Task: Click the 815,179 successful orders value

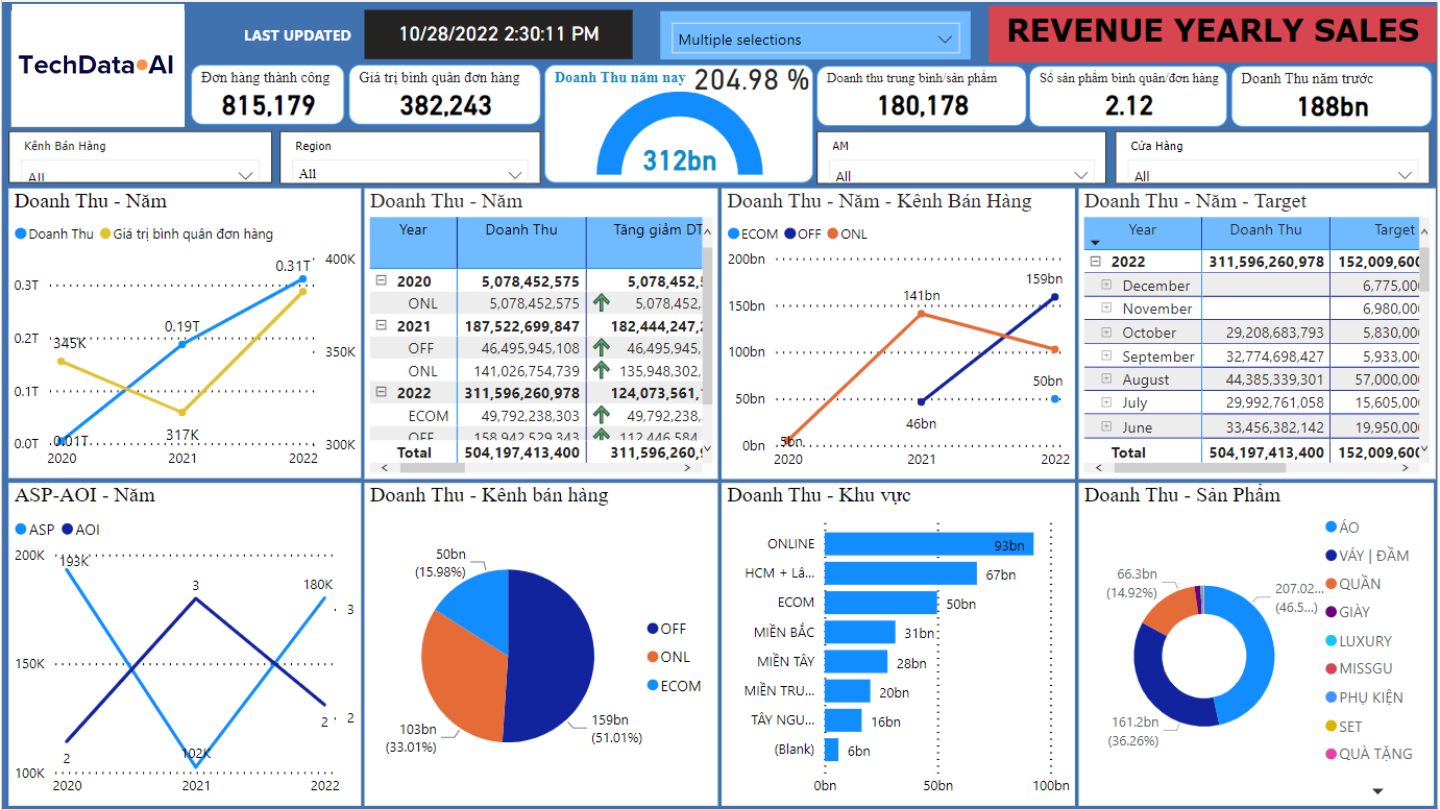Action: 268,105
